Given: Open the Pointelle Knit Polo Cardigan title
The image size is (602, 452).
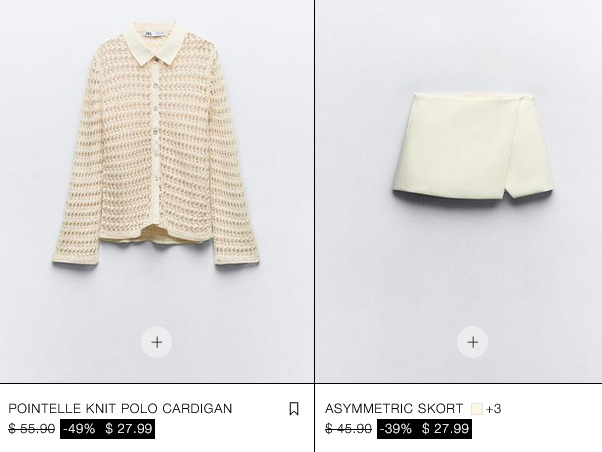Looking at the screenshot, I should 120,408.
